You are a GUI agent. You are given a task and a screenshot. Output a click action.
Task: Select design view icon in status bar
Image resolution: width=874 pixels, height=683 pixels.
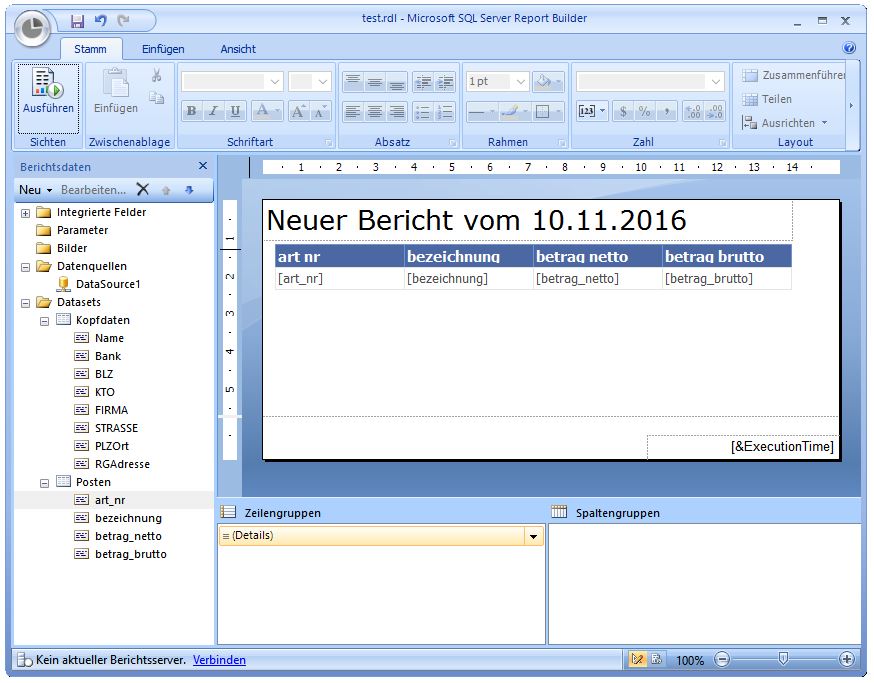[637, 660]
